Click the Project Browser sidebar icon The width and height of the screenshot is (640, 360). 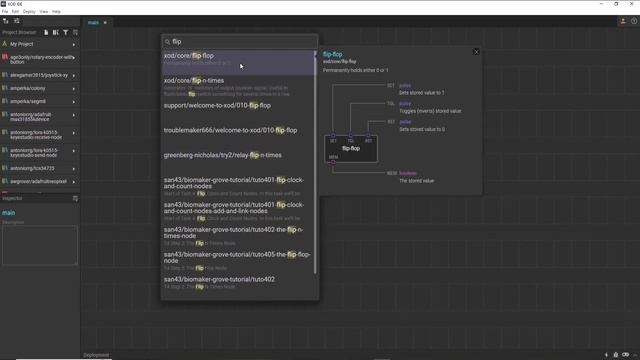6,21
